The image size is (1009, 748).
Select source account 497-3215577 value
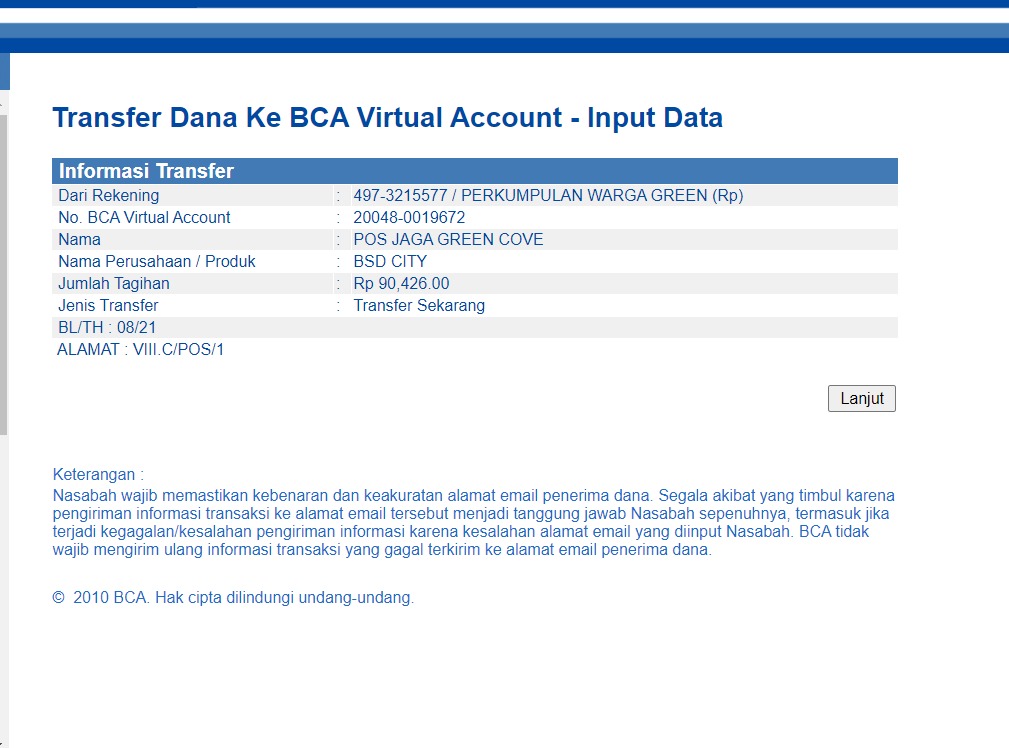pyautogui.click(x=548, y=196)
